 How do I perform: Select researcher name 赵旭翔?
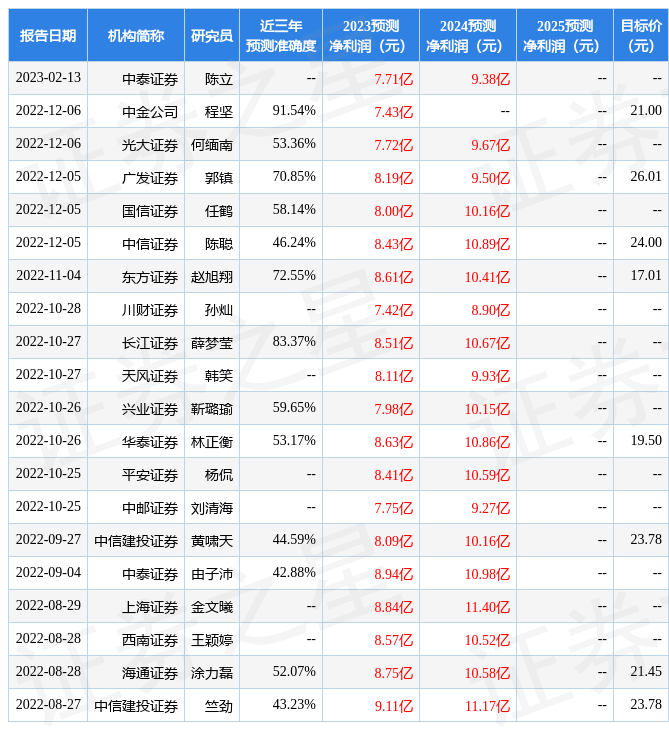212,277
